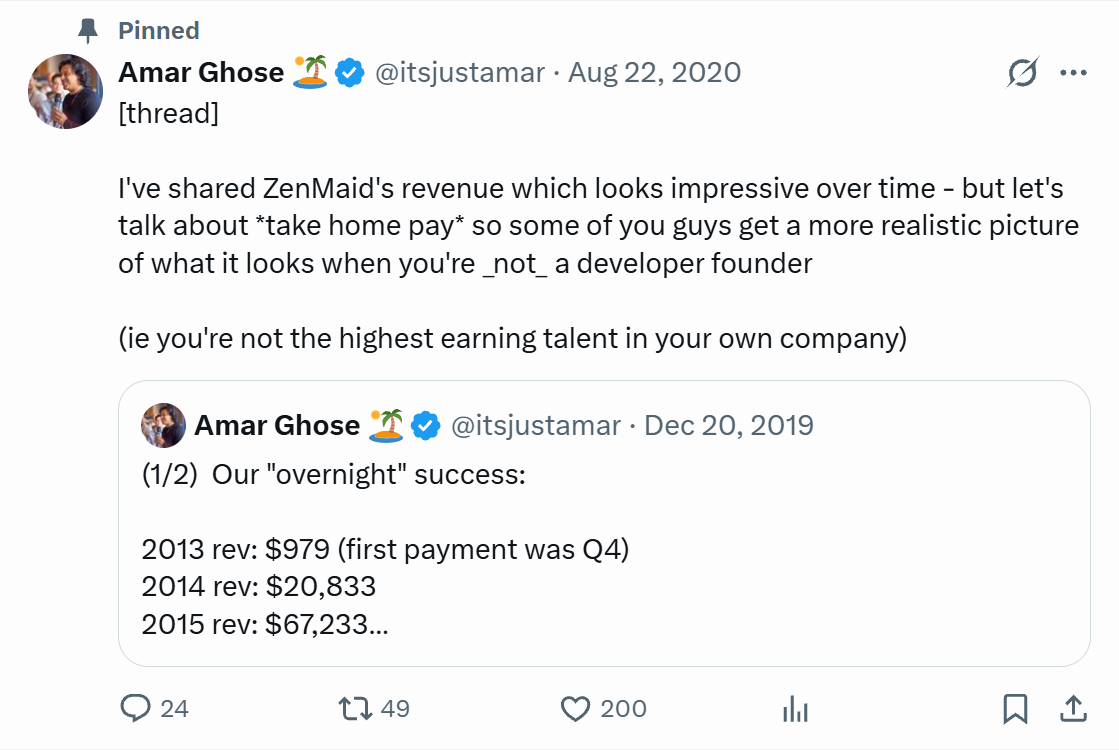Open the @itsjustamar handle link
This screenshot has height=750, width=1119.
(459, 71)
